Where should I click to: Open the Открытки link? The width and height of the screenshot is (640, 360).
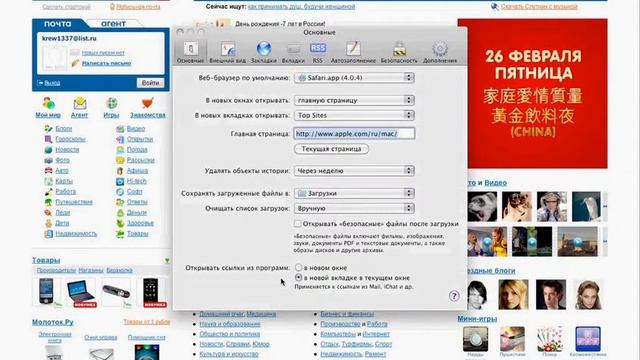(140, 139)
